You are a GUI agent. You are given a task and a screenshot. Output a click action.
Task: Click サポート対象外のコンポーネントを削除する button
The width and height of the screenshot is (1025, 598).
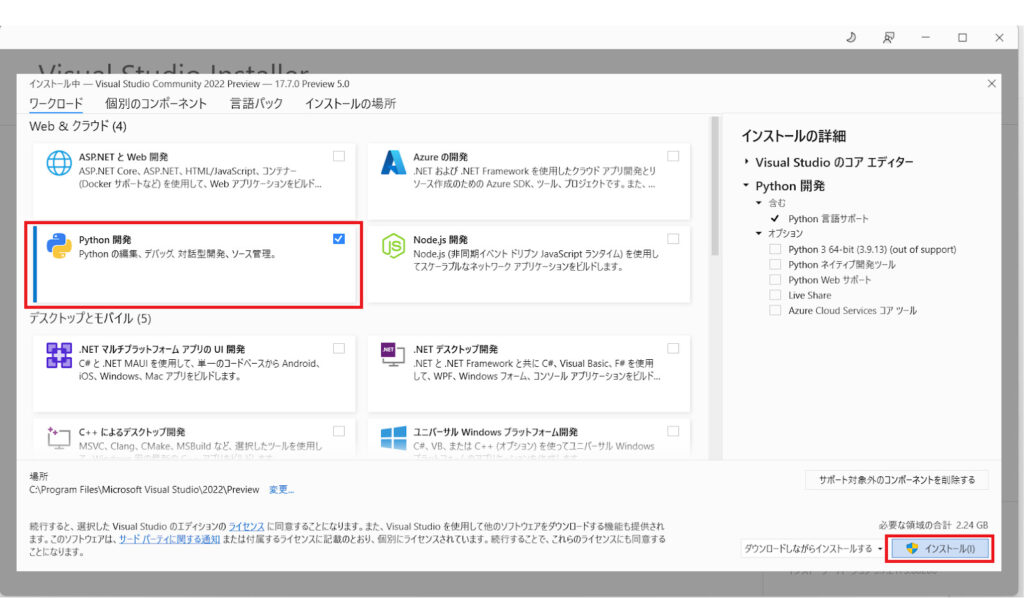(896, 480)
